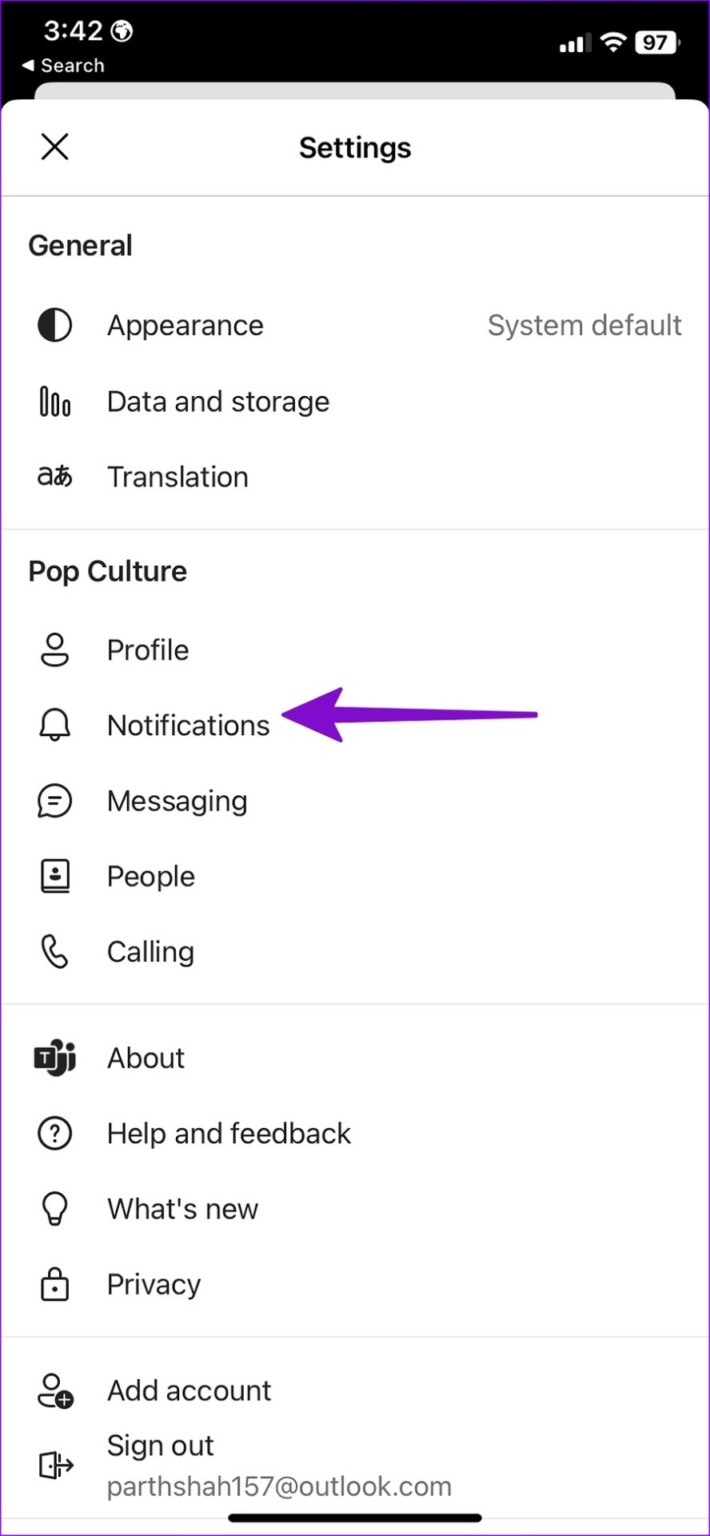Tap the Teams logo next to About

point(54,1057)
